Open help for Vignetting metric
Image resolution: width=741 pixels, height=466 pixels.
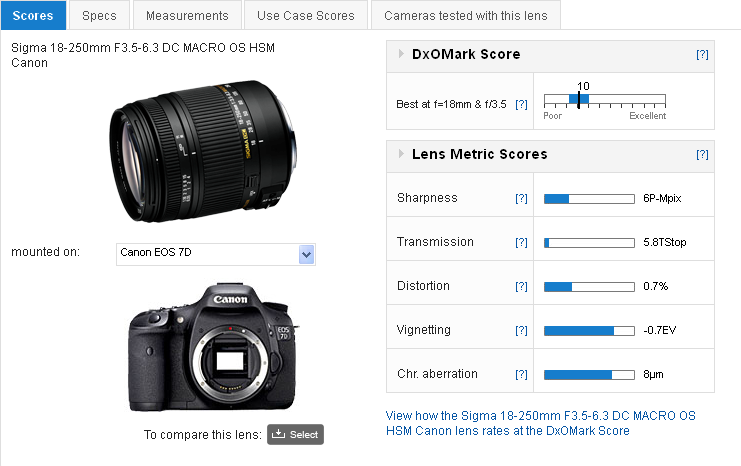tap(521, 330)
